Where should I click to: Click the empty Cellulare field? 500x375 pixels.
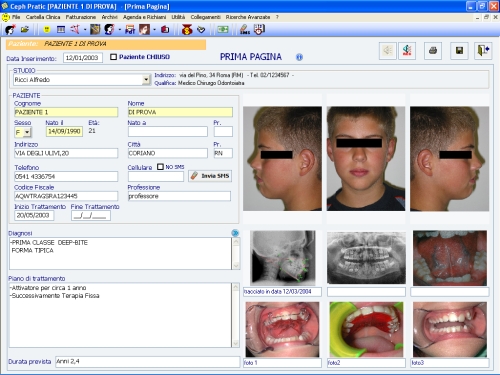point(156,177)
